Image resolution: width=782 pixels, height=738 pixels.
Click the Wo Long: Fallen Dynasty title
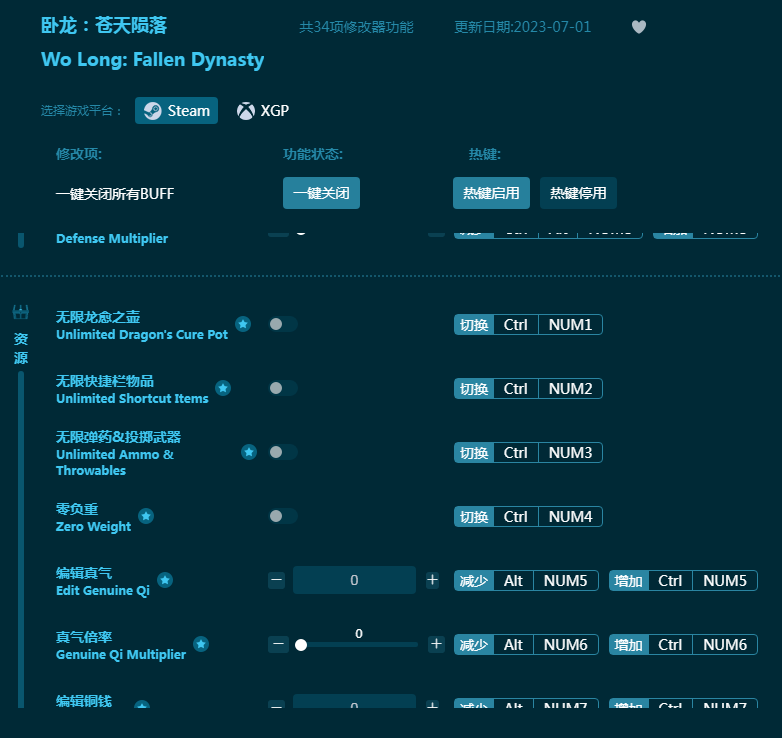click(x=152, y=60)
